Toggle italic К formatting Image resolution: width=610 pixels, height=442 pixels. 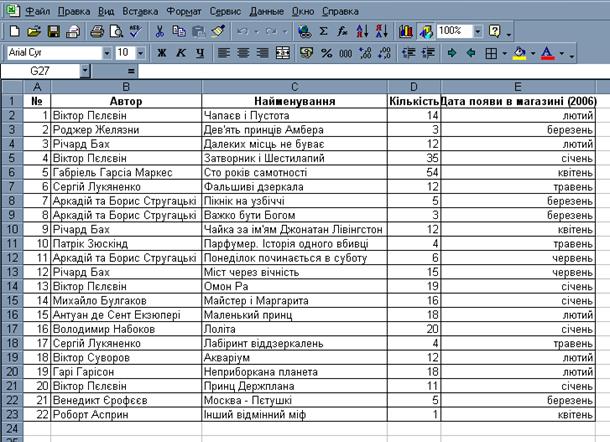coord(181,53)
